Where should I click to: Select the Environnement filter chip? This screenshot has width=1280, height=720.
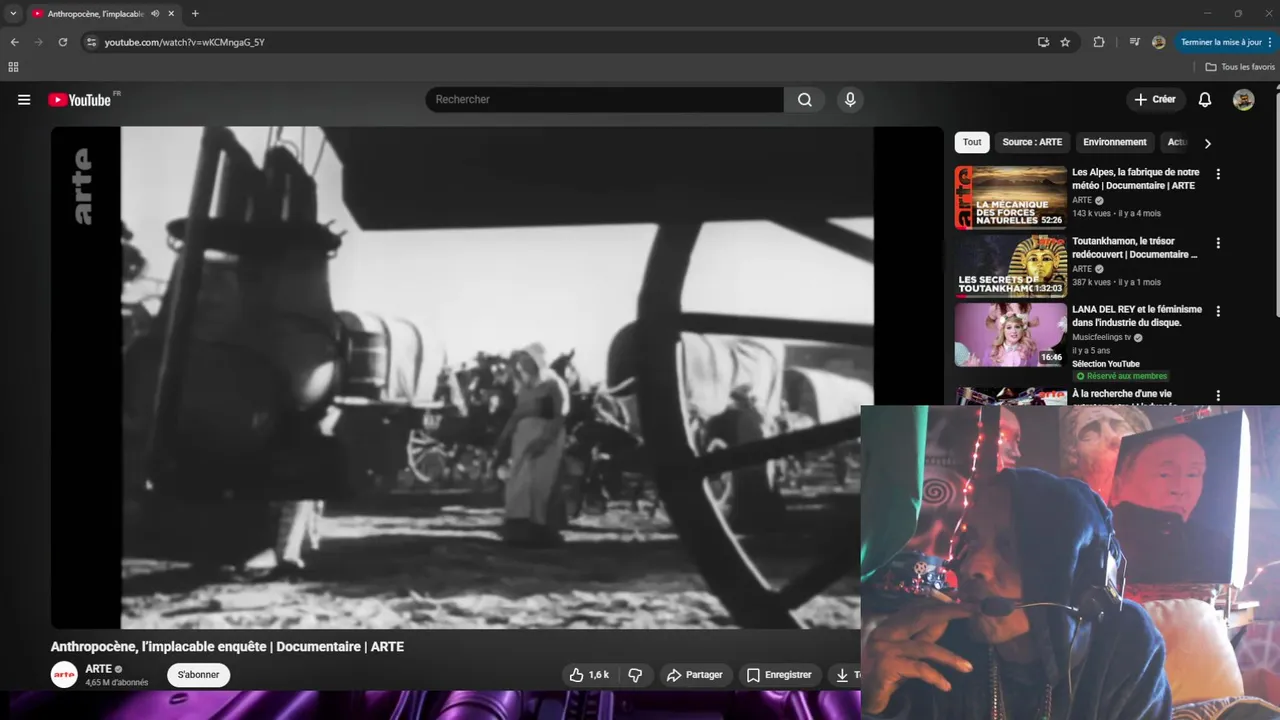point(1115,142)
